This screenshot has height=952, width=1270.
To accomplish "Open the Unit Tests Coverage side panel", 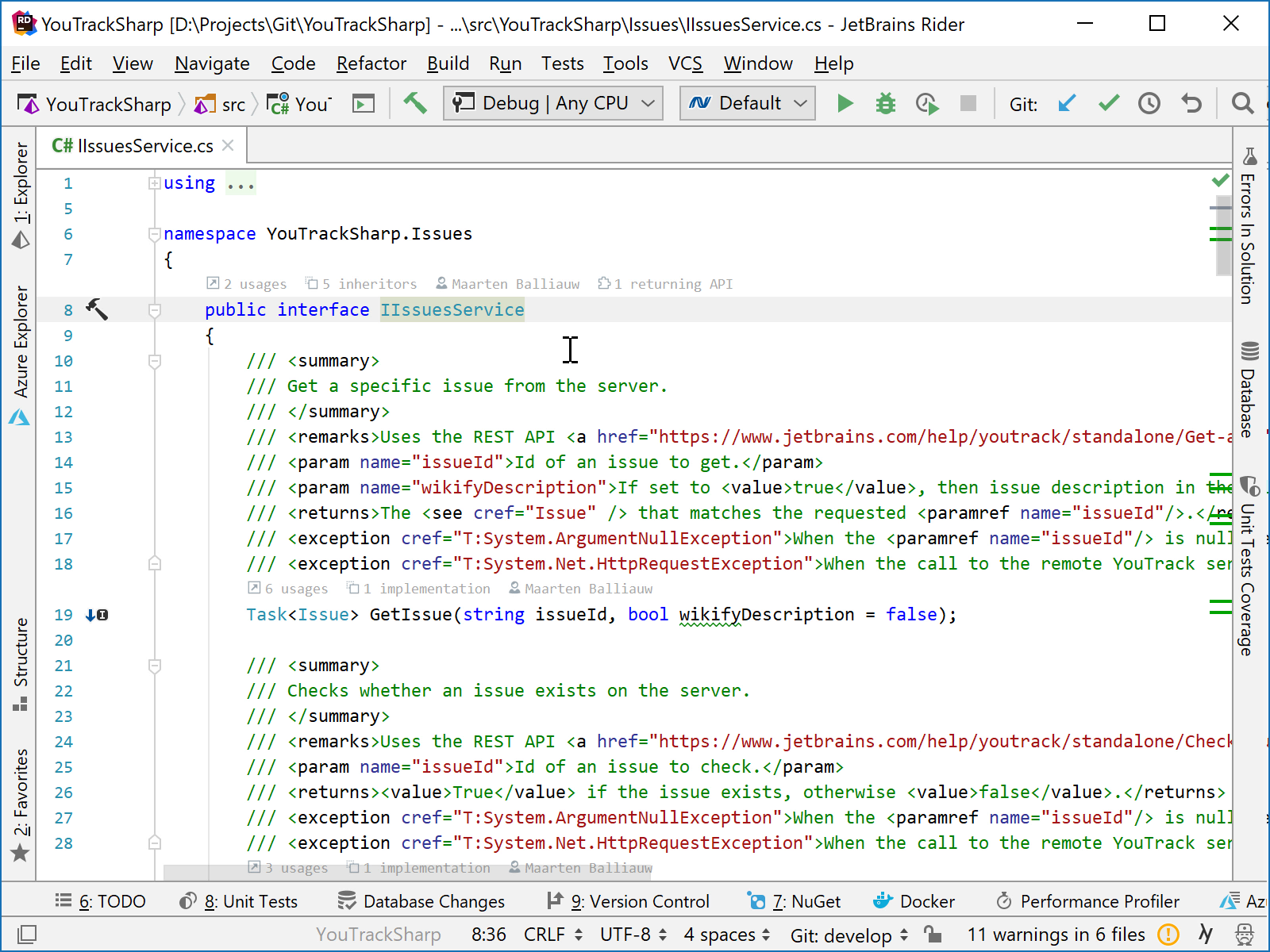I will pos(1249,566).
